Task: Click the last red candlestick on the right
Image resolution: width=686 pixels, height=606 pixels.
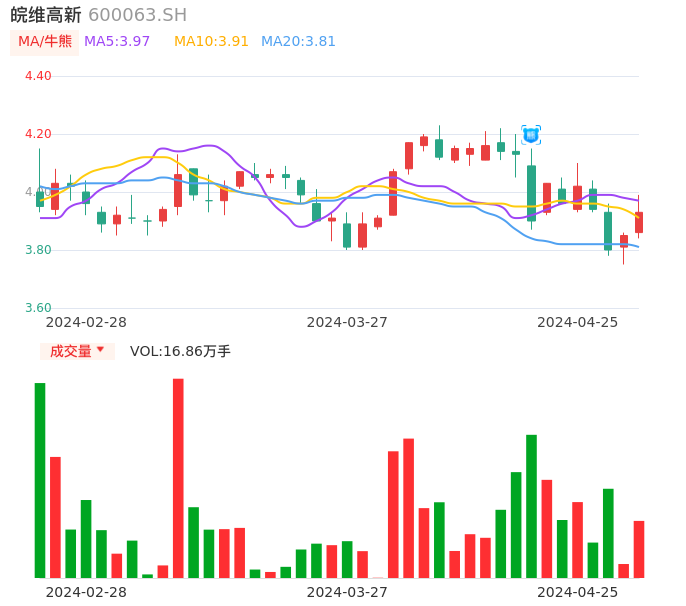Action: click(x=639, y=222)
